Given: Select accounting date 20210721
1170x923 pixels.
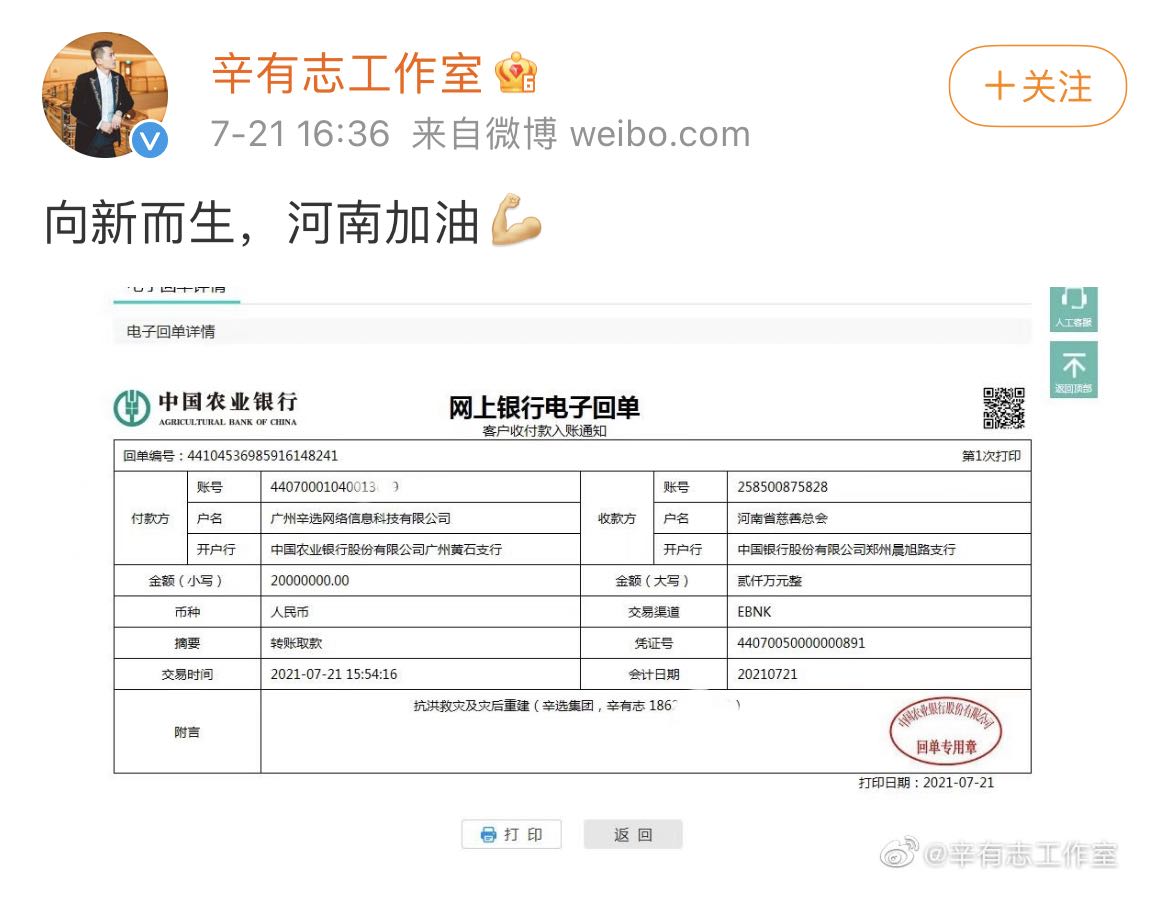Looking at the screenshot, I should pyautogui.click(x=767, y=675).
